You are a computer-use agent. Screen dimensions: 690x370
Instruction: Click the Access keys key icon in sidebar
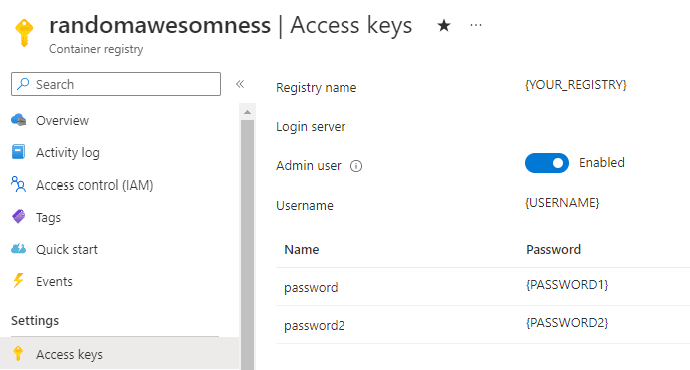[18, 354]
